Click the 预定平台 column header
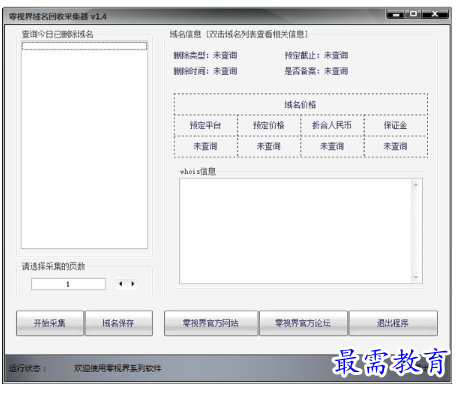456x393 pixels. coord(205,125)
